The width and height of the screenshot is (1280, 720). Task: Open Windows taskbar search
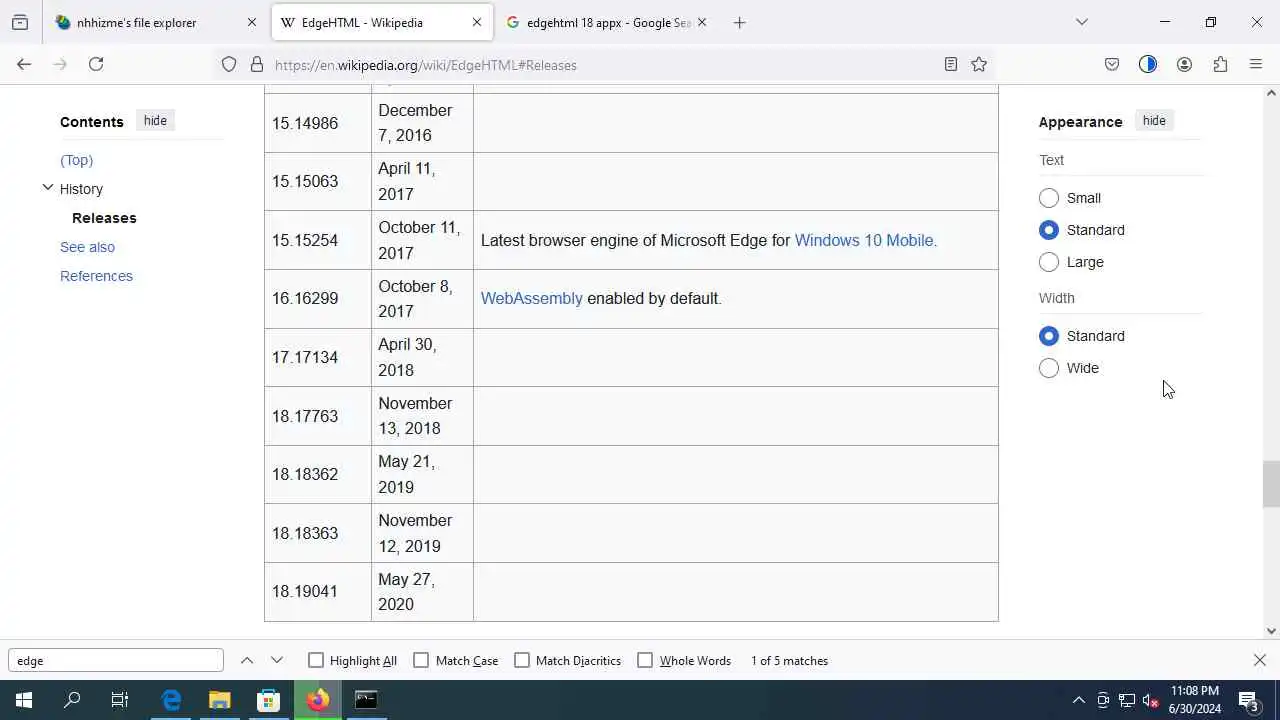(x=72, y=700)
